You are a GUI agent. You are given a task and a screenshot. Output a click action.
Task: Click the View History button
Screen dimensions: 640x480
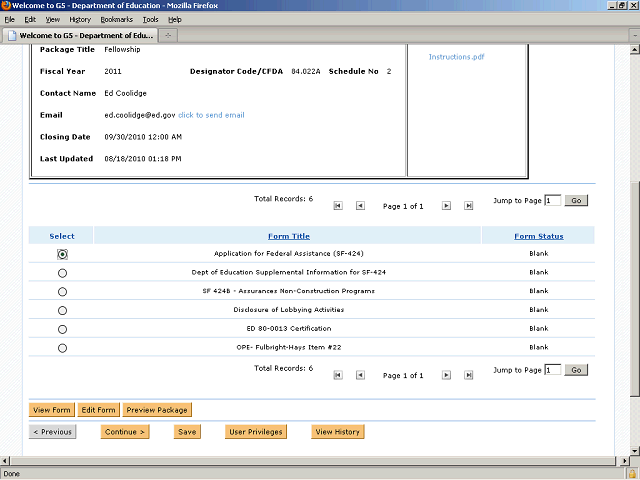(x=338, y=432)
